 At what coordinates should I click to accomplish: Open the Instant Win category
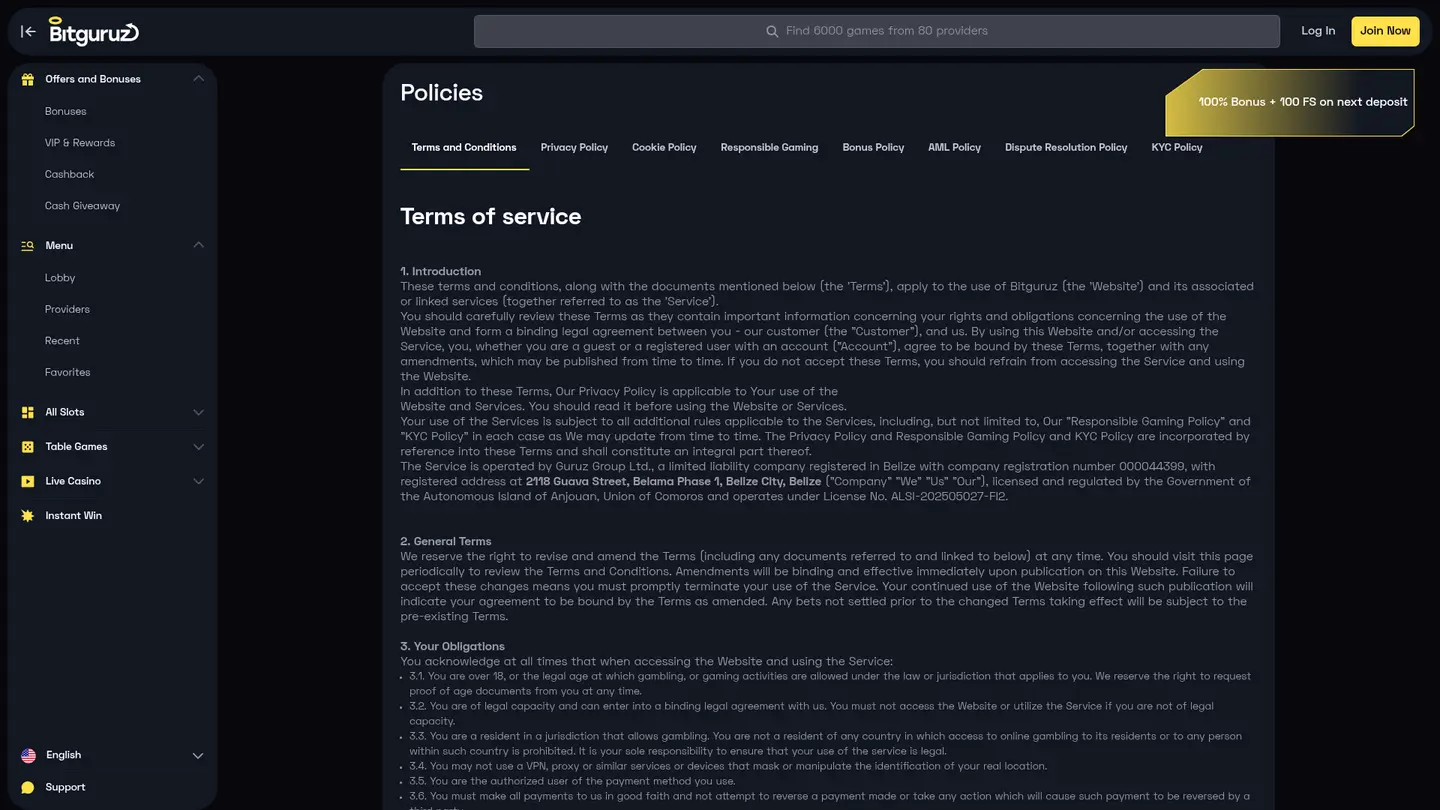coord(73,516)
